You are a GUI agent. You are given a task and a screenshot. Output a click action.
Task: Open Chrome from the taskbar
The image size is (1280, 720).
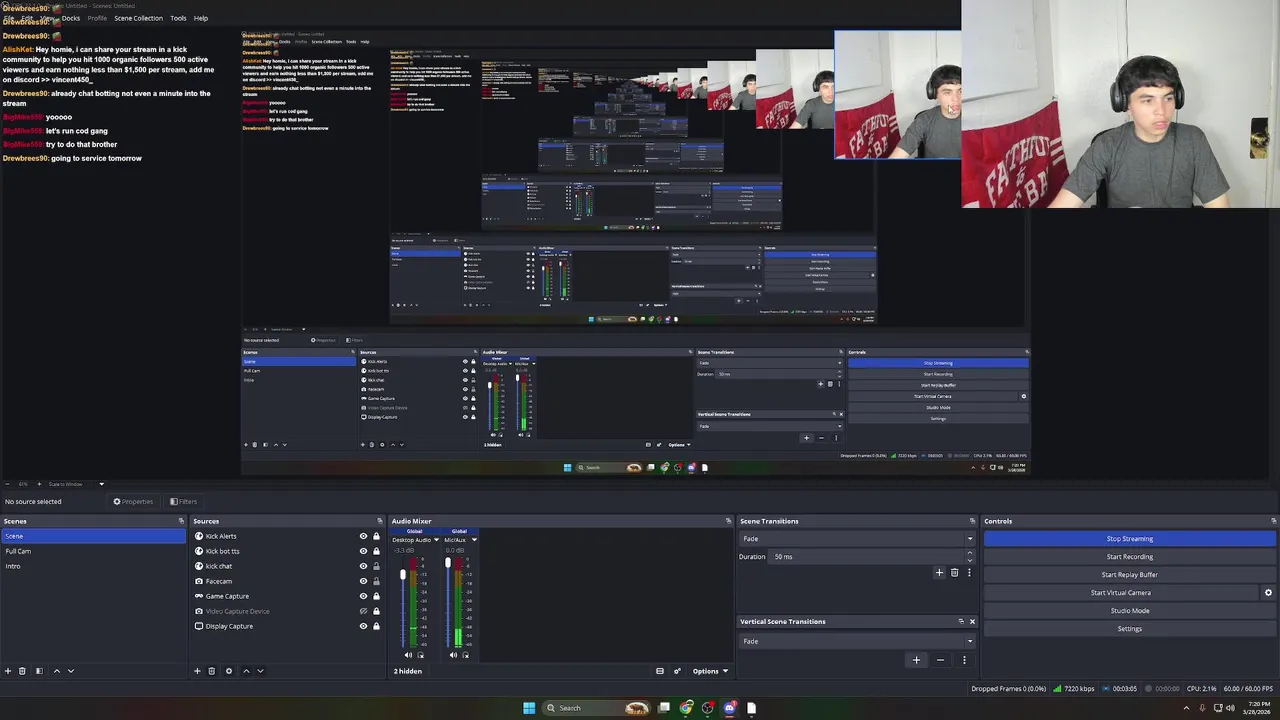686,708
